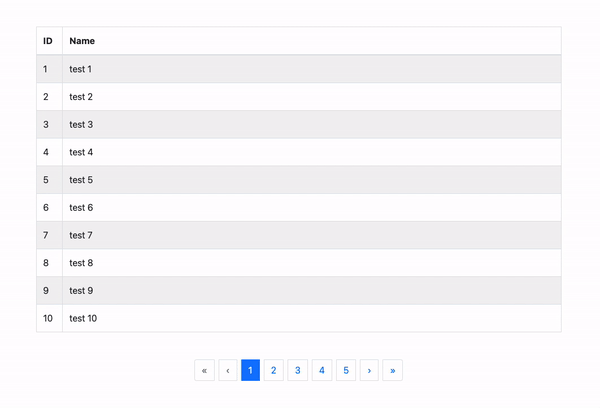
Task: Navigate to page 4
Action: click(x=322, y=370)
